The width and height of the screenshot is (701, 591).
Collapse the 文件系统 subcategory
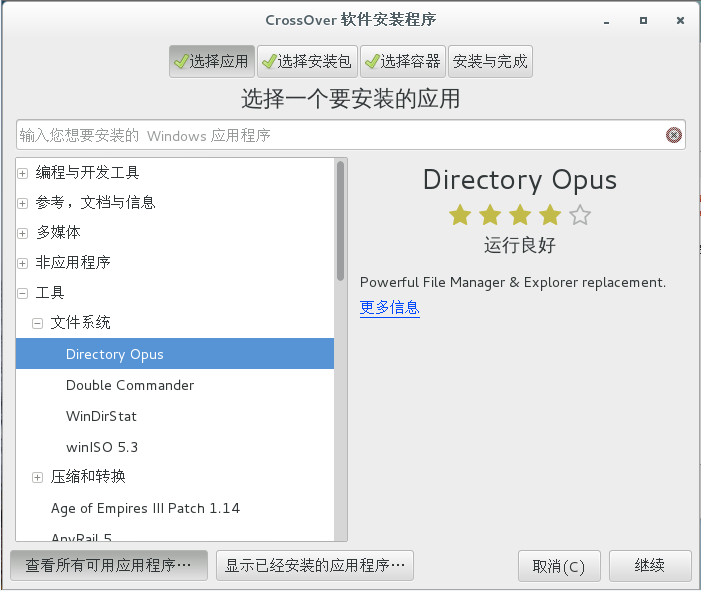point(38,323)
